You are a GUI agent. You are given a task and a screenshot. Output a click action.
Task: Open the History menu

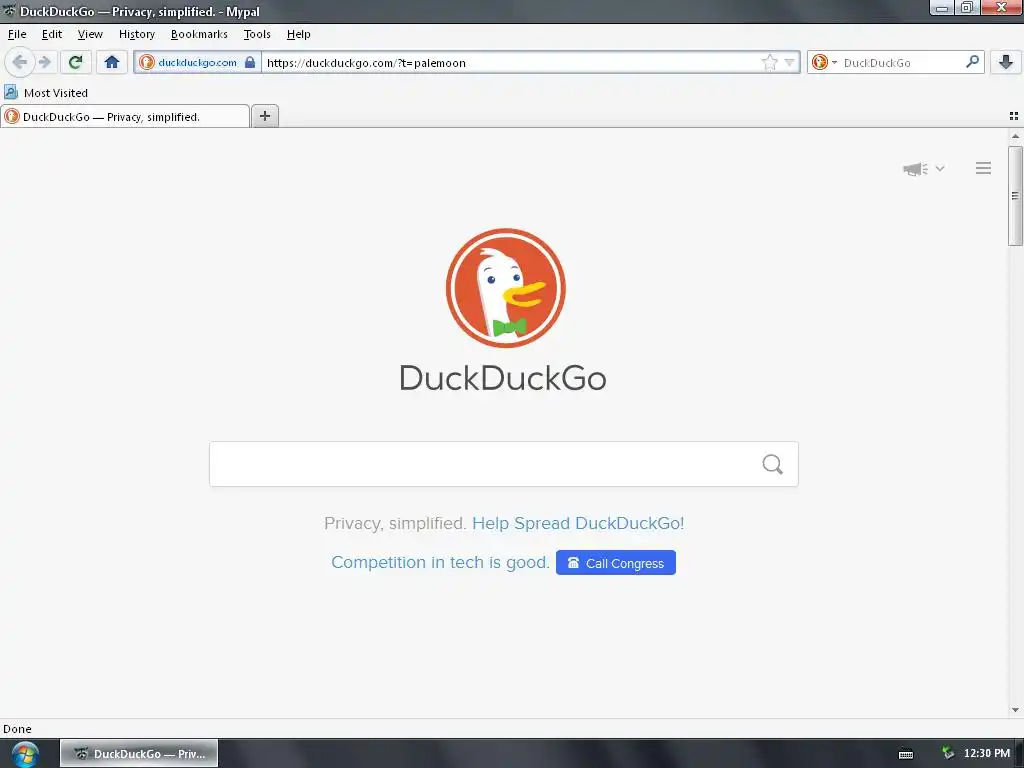click(x=136, y=34)
